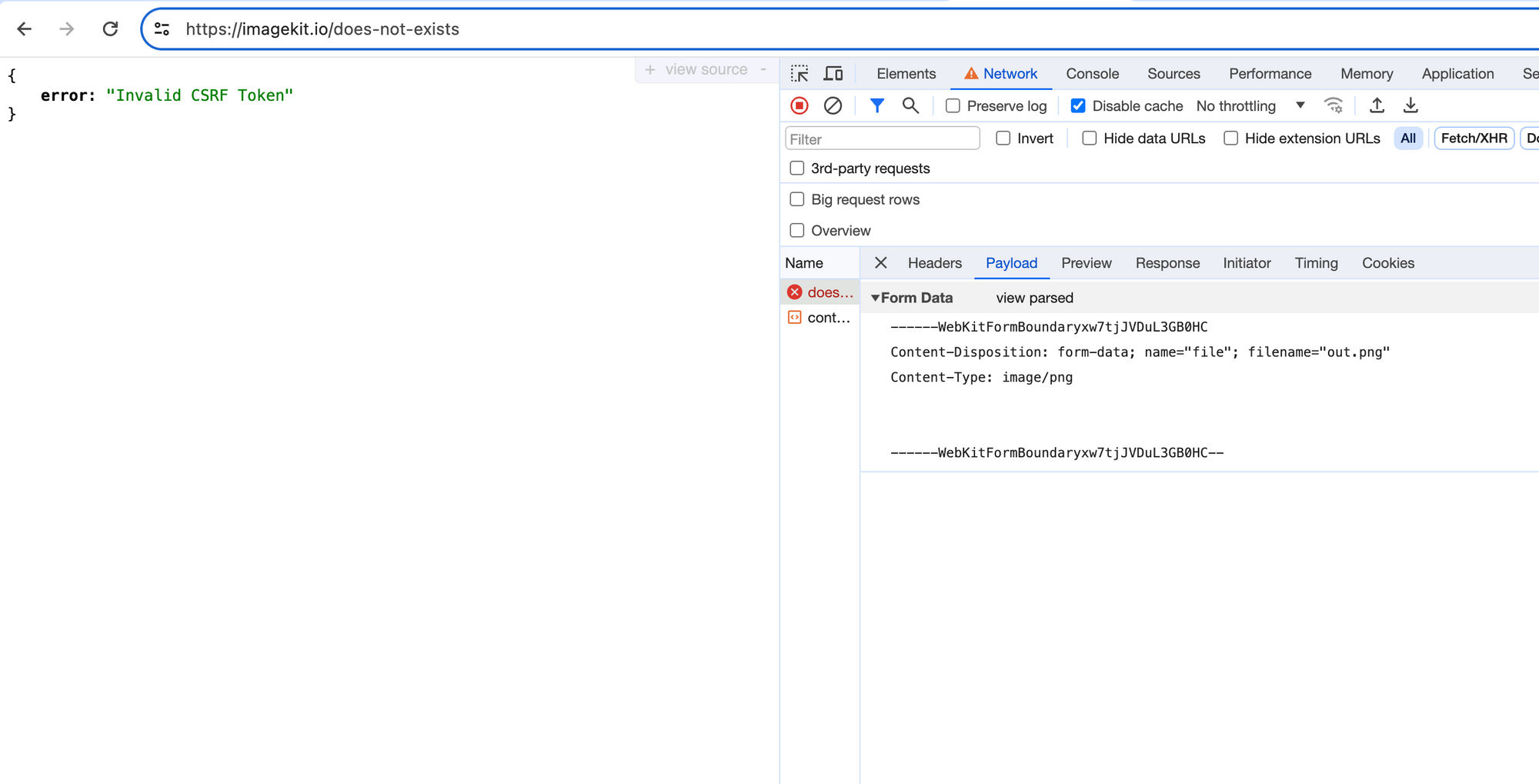Open network search magnifier

(910, 105)
